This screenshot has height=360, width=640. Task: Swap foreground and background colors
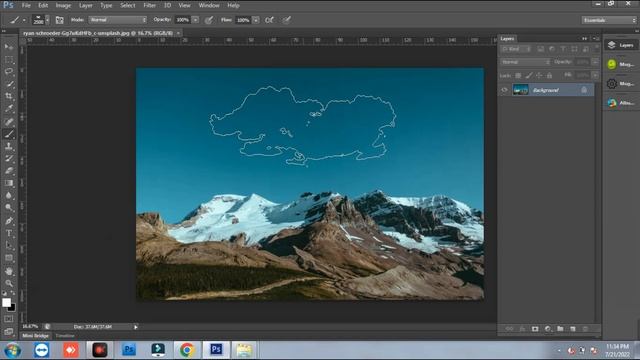(x=13, y=293)
